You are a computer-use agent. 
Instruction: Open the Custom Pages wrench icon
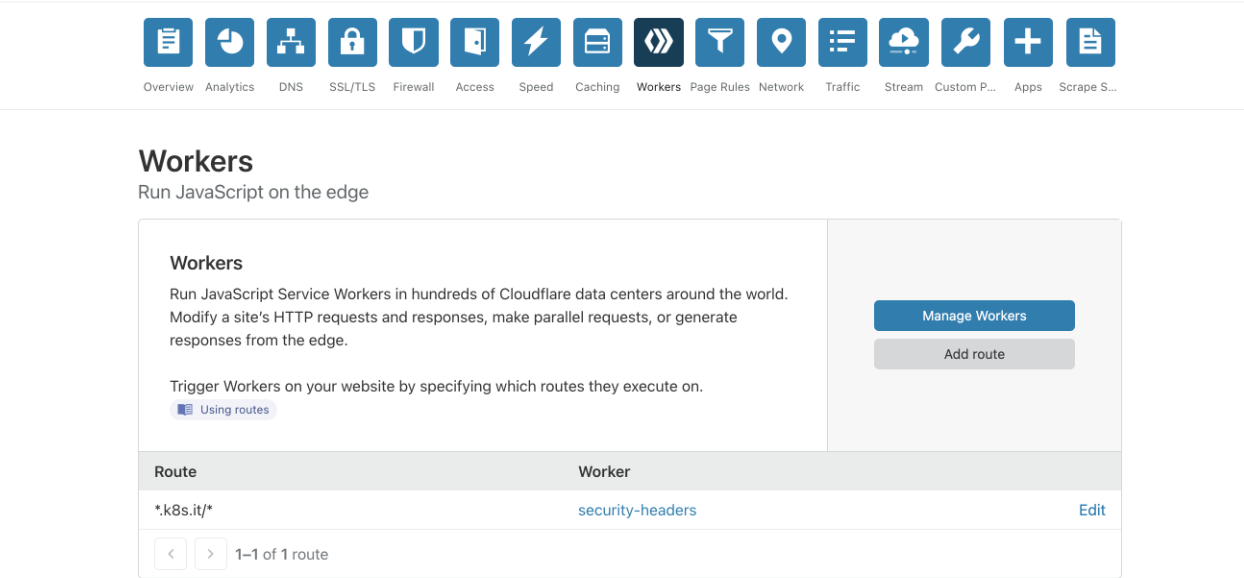(x=965, y=42)
